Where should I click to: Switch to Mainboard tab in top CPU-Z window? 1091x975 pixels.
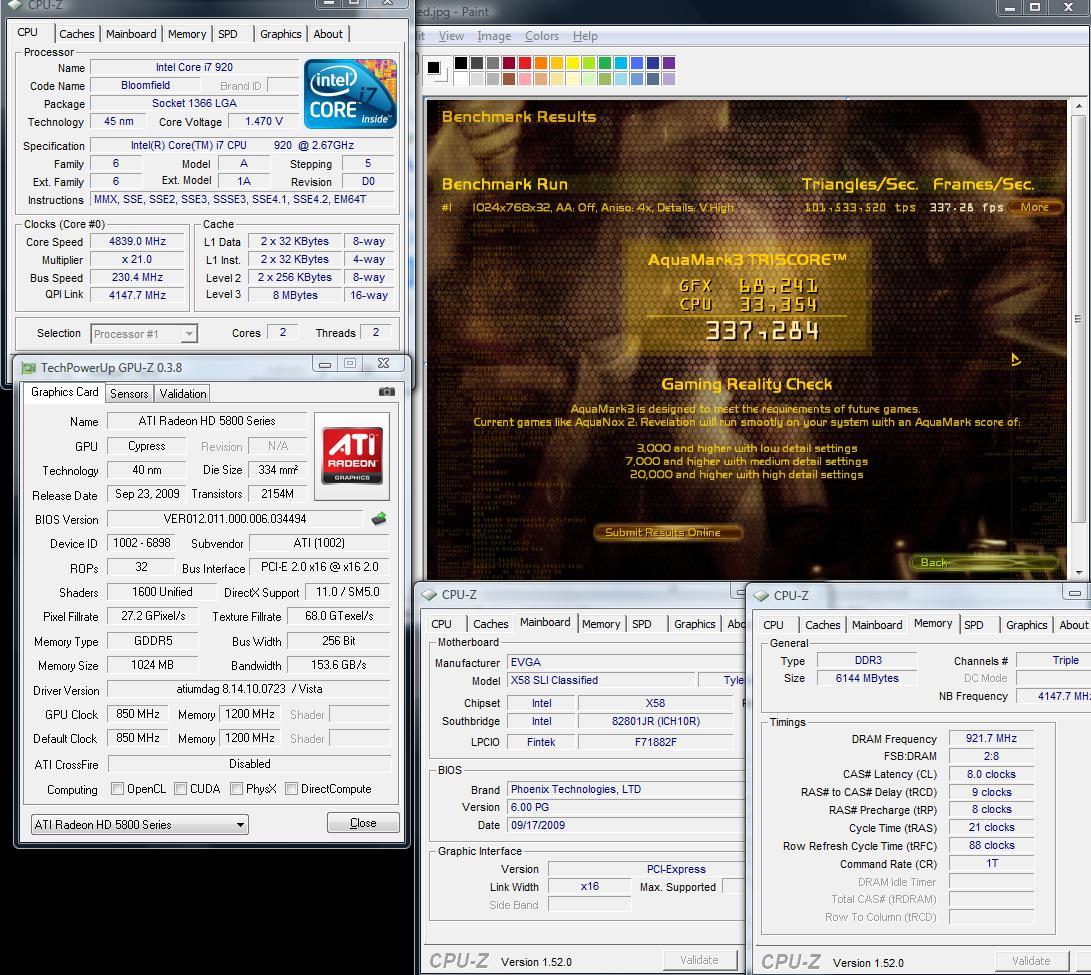tap(131, 34)
